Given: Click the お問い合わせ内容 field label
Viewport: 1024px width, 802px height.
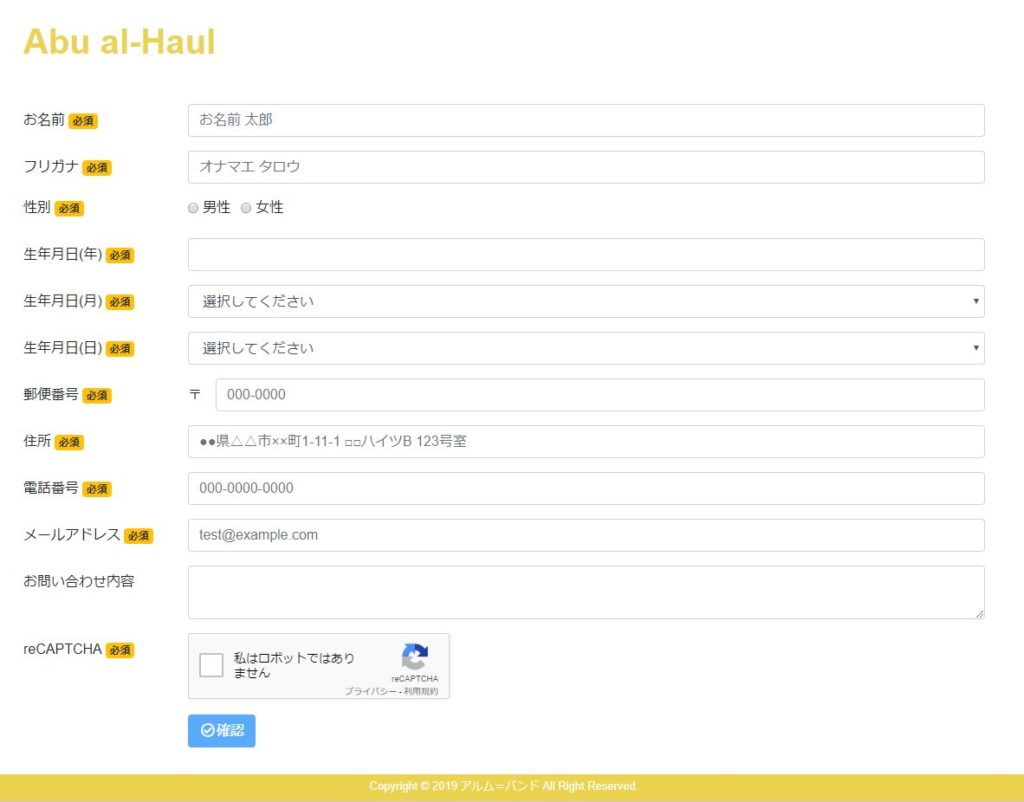Looking at the screenshot, I should 79,581.
